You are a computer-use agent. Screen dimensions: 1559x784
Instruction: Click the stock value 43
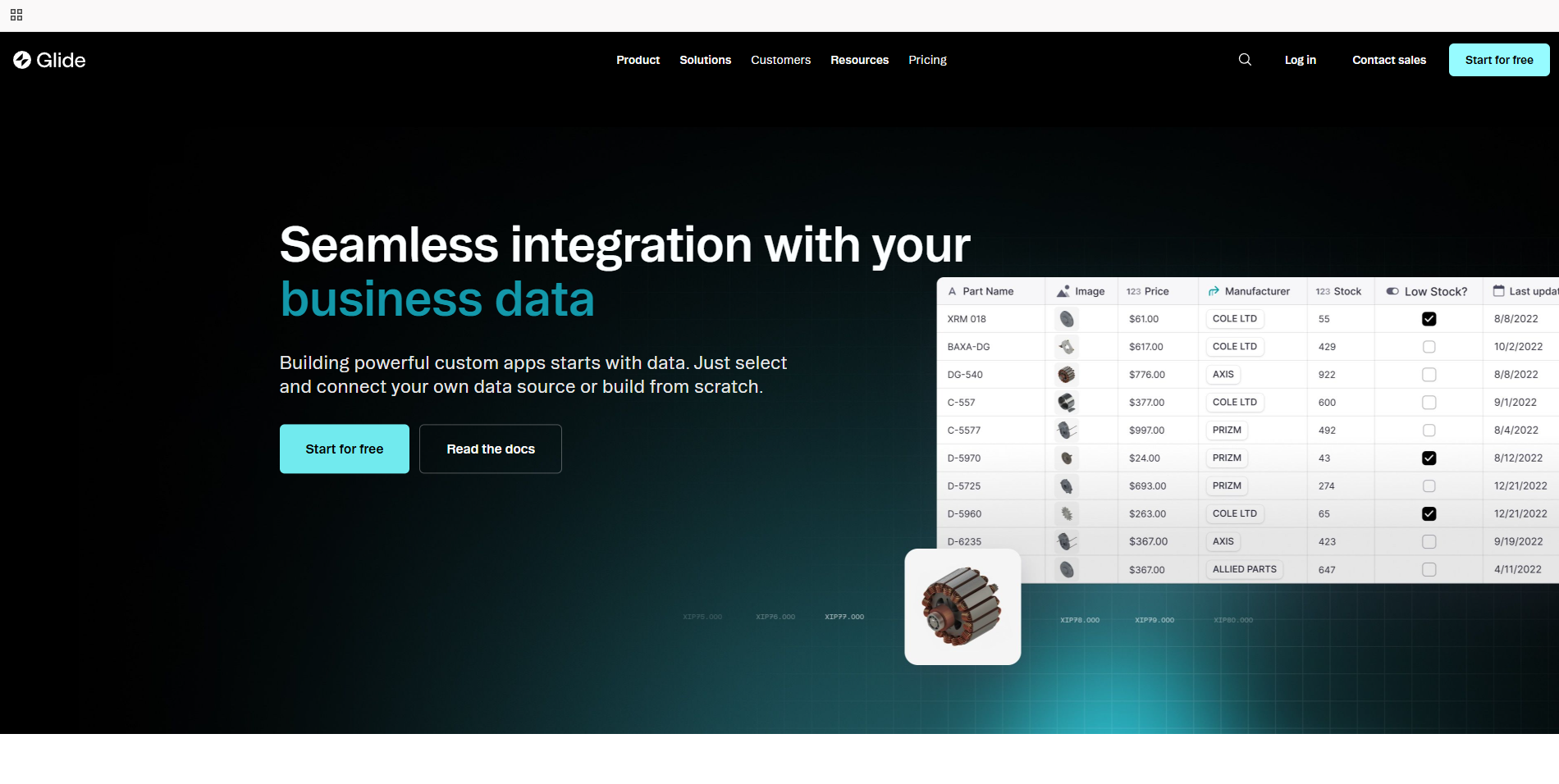coord(1324,458)
